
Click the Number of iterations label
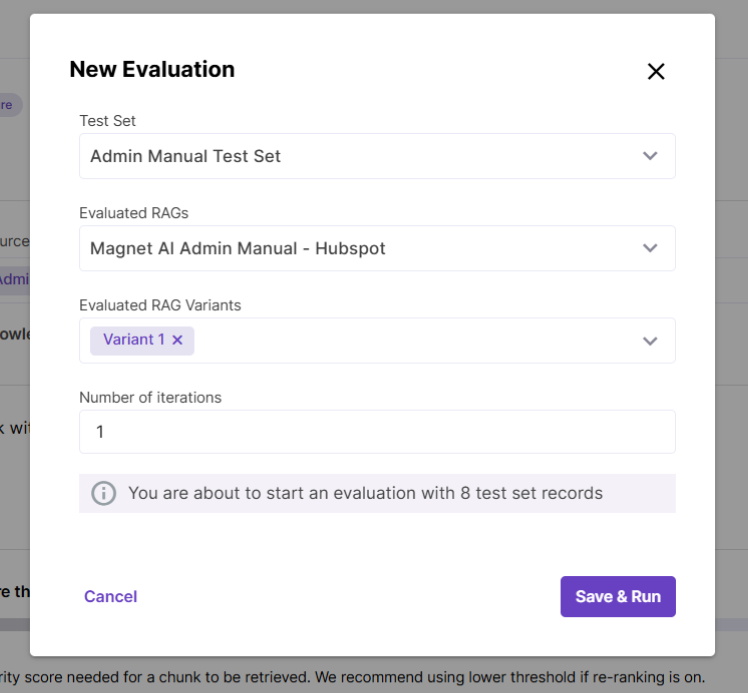coord(150,397)
